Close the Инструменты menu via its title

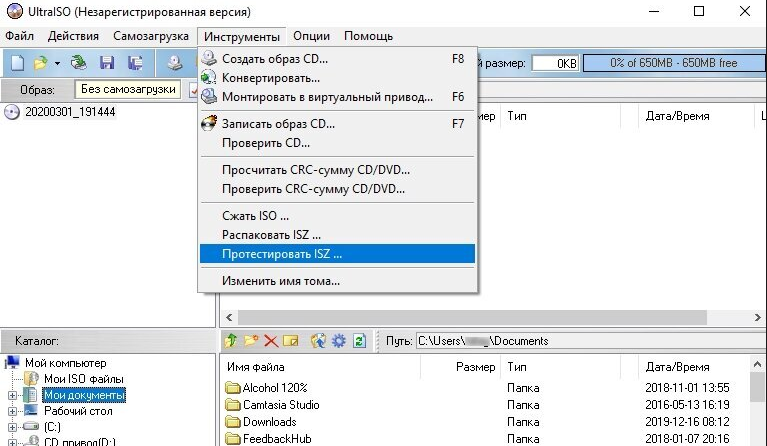click(x=242, y=37)
